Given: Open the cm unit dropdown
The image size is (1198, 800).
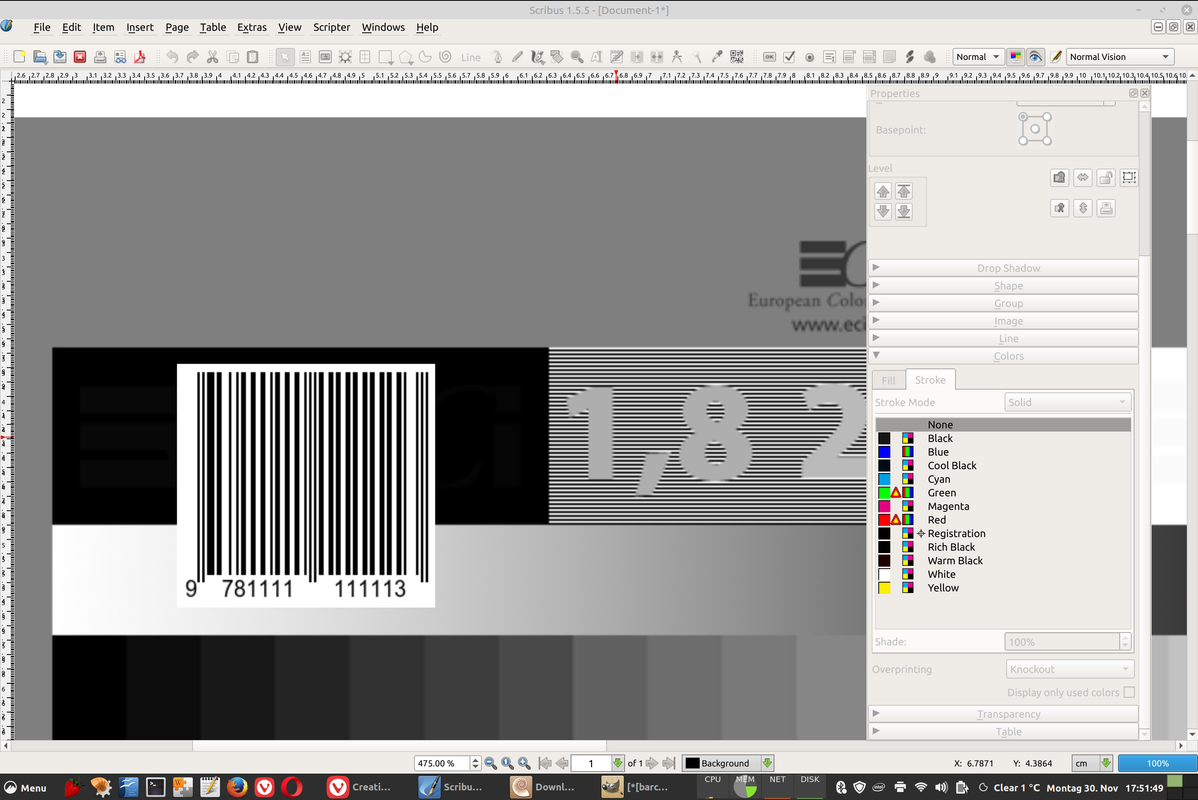Looking at the screenshot, I should click(1093, 763).
